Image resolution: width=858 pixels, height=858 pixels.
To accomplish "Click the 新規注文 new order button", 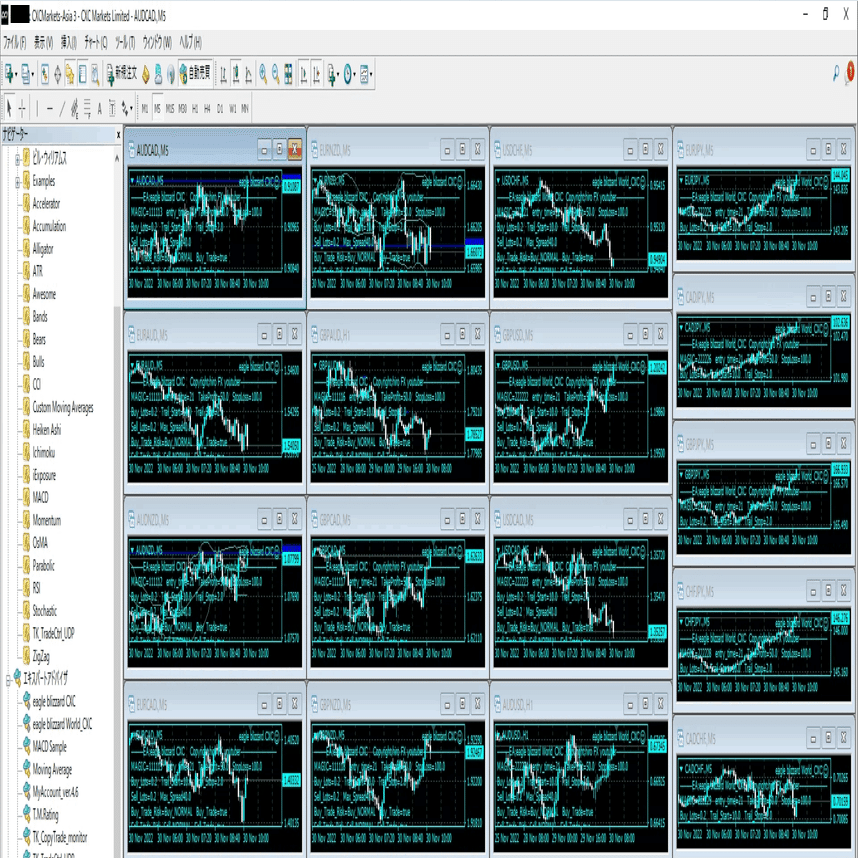I will tap(121, 74).
